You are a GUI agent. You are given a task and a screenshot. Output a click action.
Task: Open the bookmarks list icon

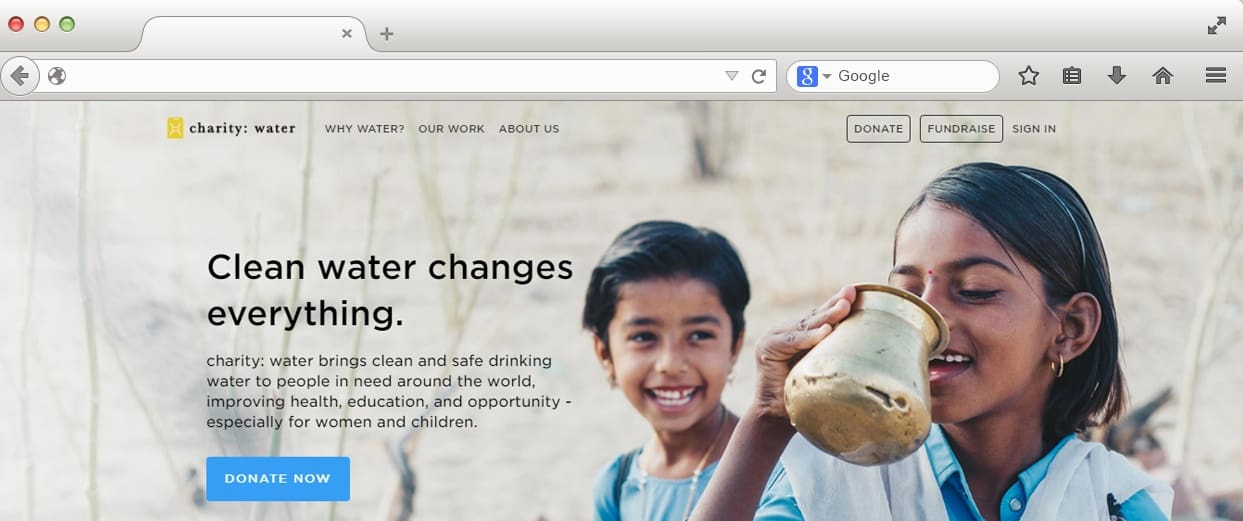click(1072, 76)
